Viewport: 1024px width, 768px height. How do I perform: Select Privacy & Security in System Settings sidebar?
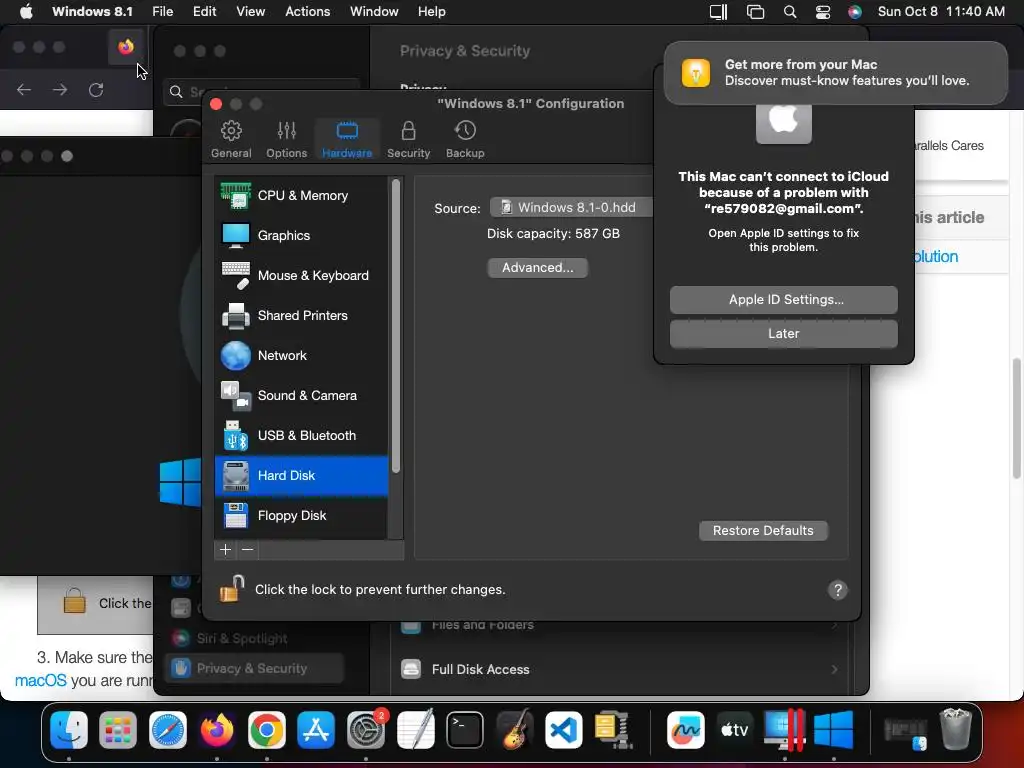[254, 668]
